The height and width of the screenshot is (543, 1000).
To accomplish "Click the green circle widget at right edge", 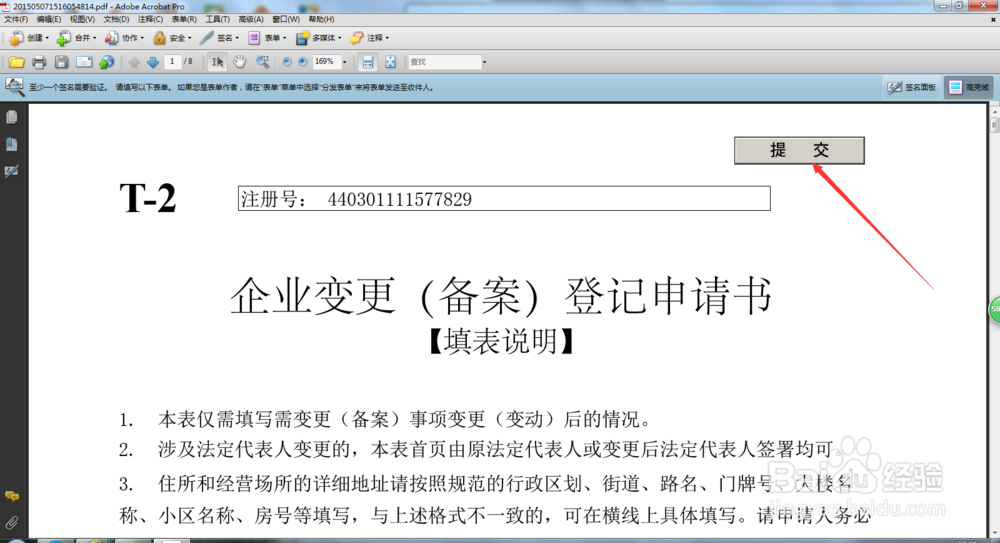I will (995, 309).
